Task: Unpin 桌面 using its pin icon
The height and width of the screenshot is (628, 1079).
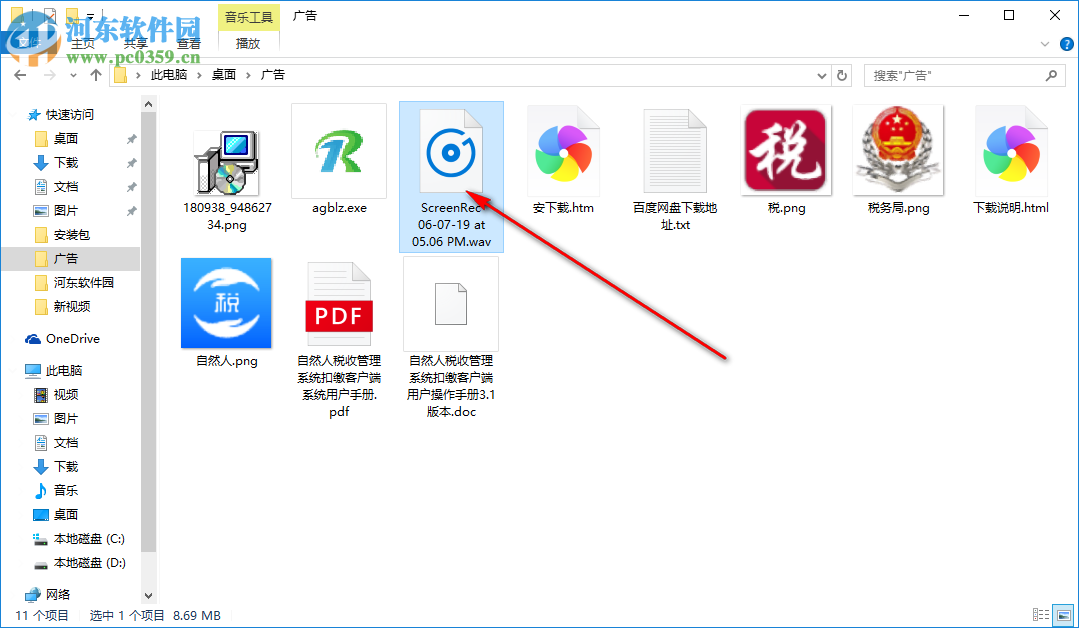Action: tap(131, 139)
